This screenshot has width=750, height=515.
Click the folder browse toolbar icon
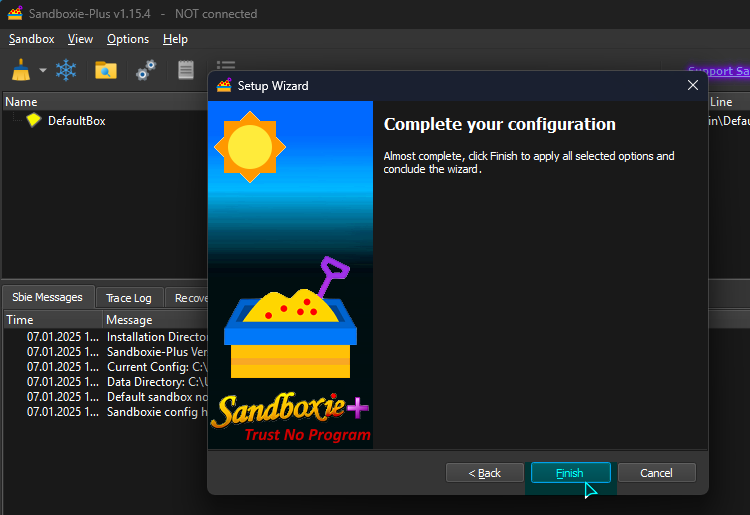point(106,70)
